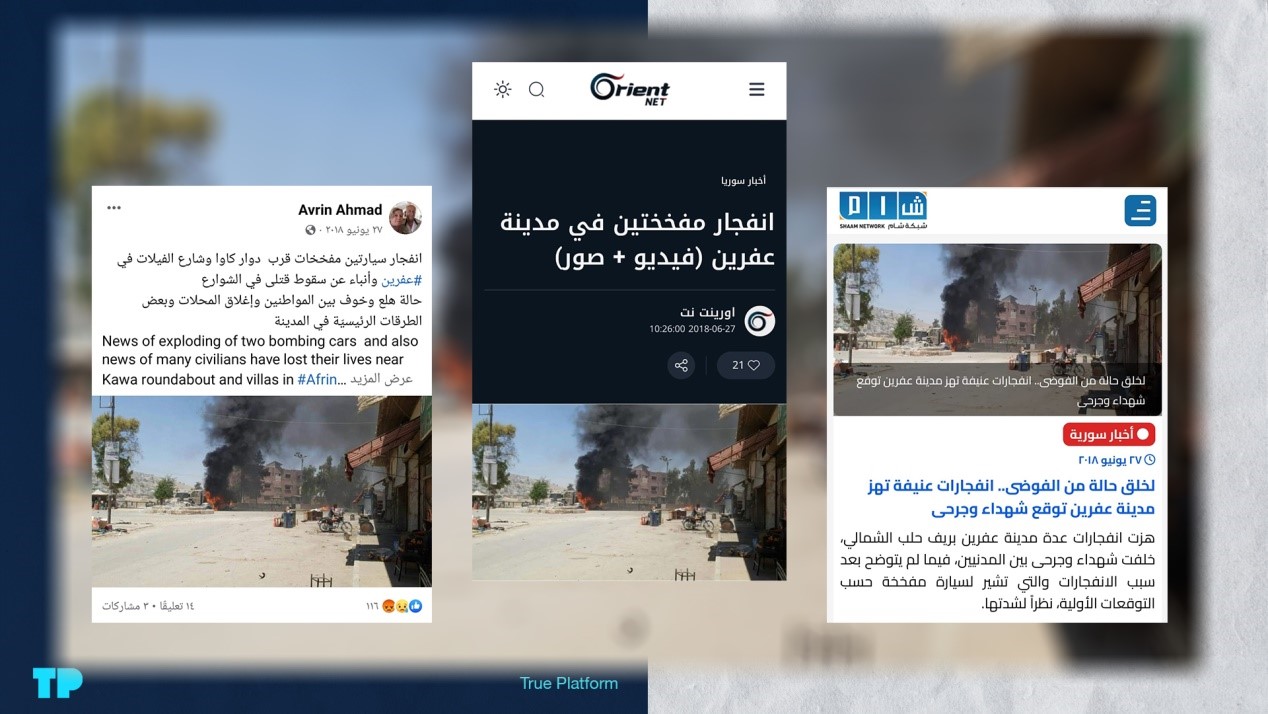Like the Orient article with heart button
Screen dimensions: 1268x714
coord(746,365)
